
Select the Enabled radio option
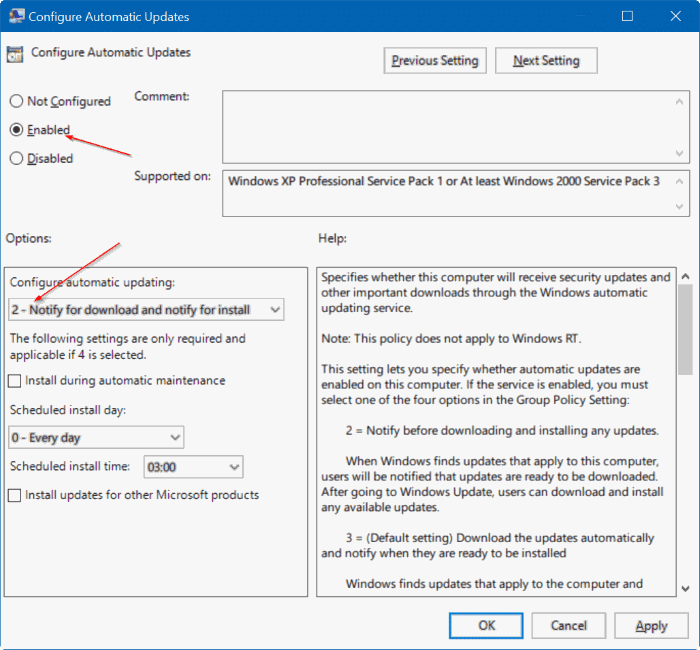pyautogui.click(x=17, y=129)
